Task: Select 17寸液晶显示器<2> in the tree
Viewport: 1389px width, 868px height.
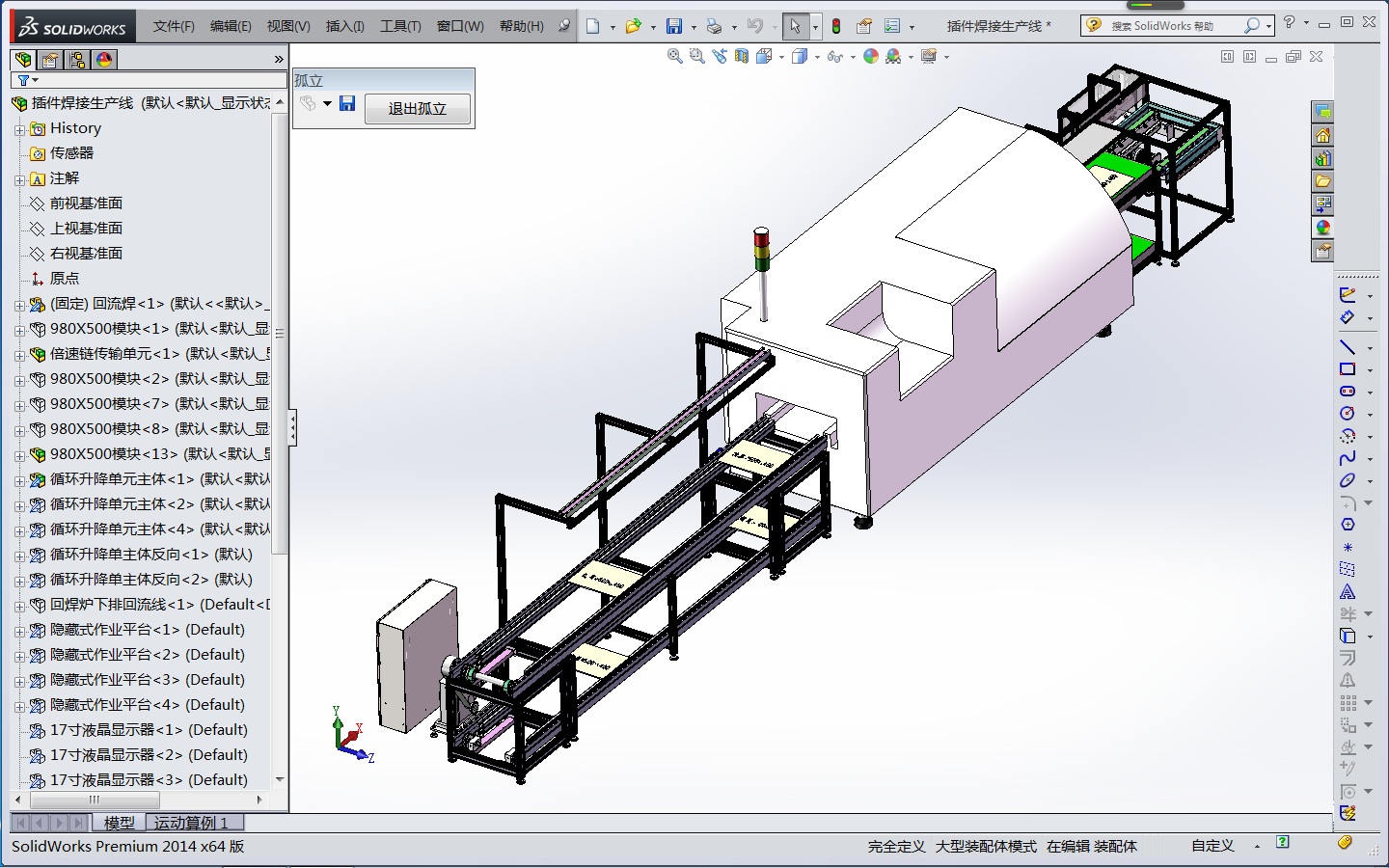Action: click(149, 755)
